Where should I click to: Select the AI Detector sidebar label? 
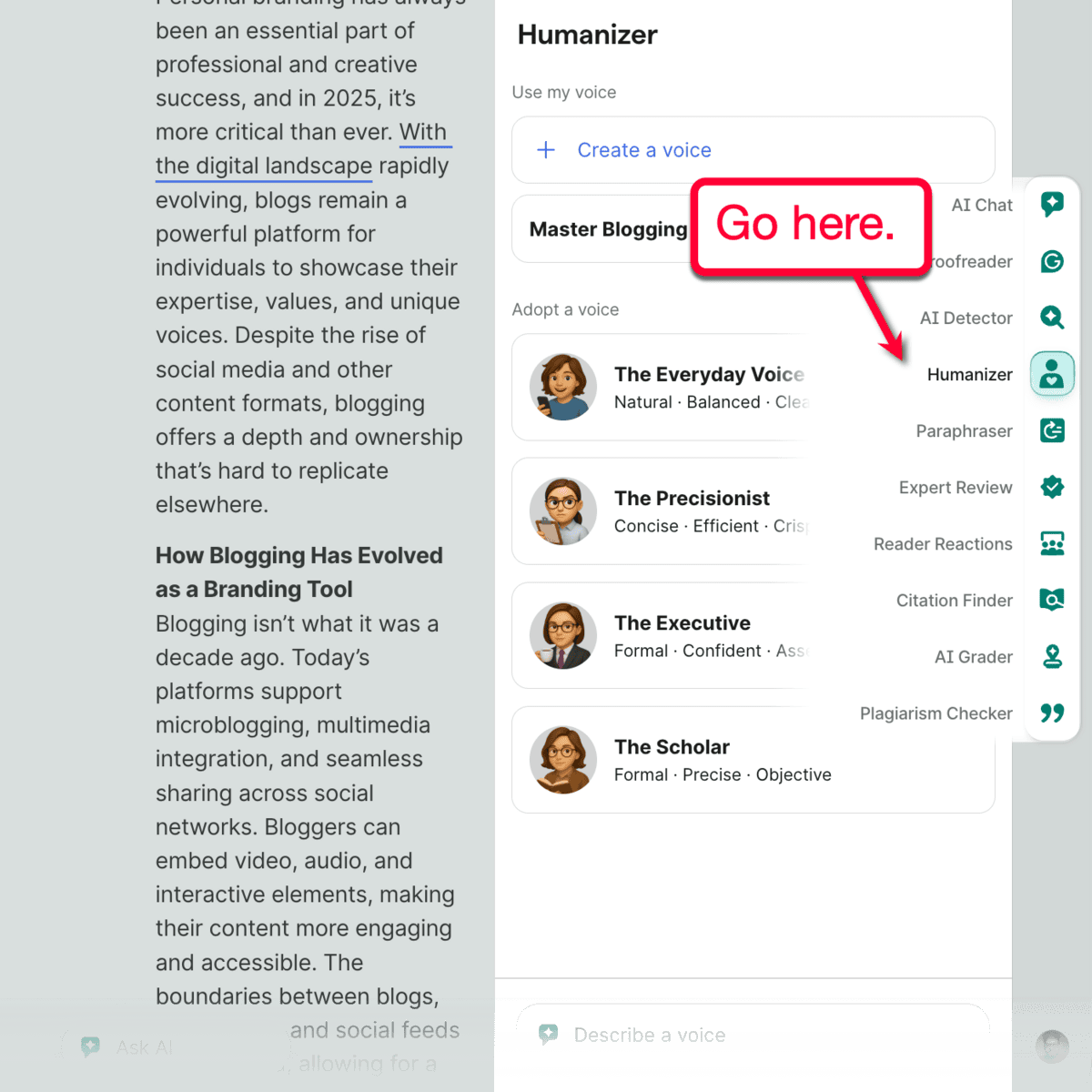tap(966, 318)
